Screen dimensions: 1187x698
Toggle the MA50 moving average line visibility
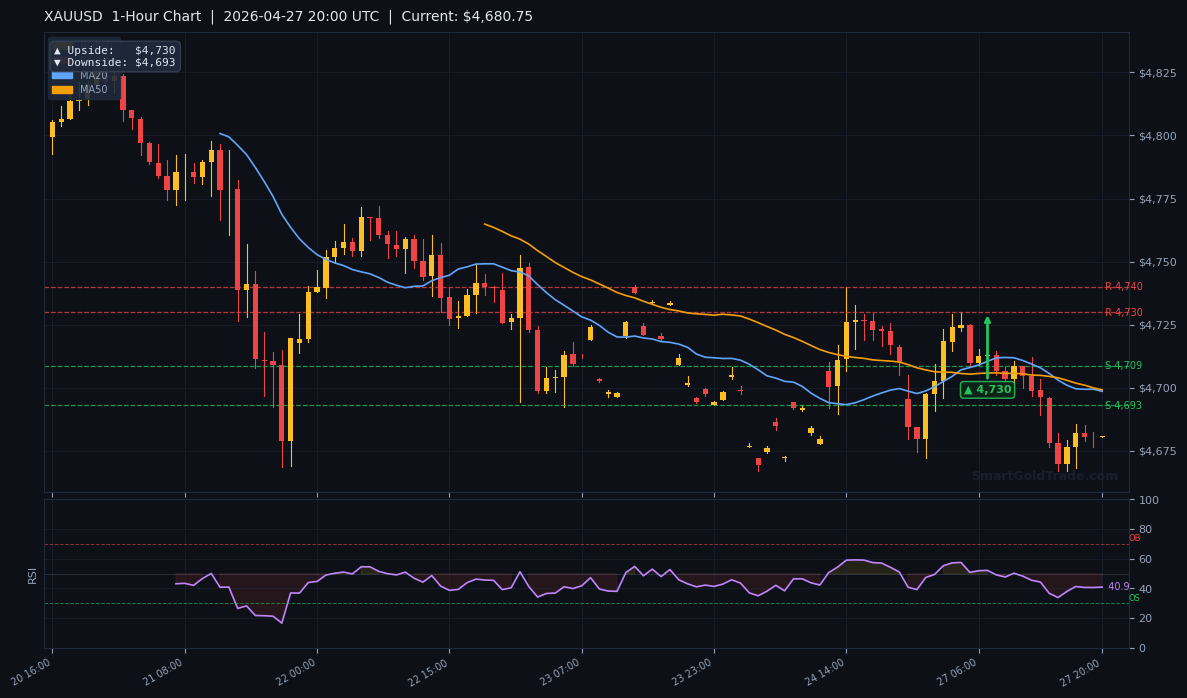point(93,90)
